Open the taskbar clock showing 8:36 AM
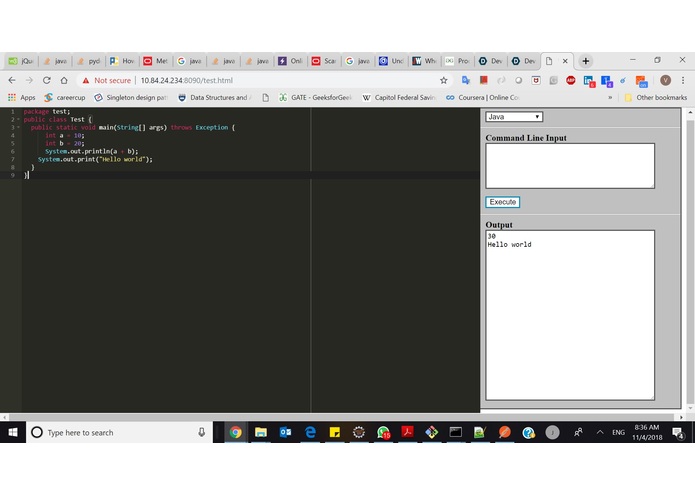The width and height of the screenshot is (695, 494). (x=647, y=432)
